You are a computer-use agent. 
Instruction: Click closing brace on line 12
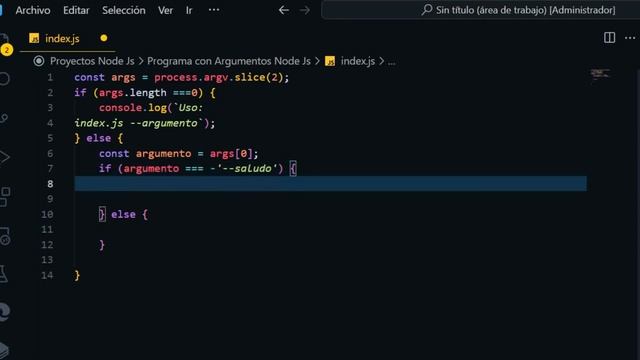pyautogui.click(x=102, y=245)
